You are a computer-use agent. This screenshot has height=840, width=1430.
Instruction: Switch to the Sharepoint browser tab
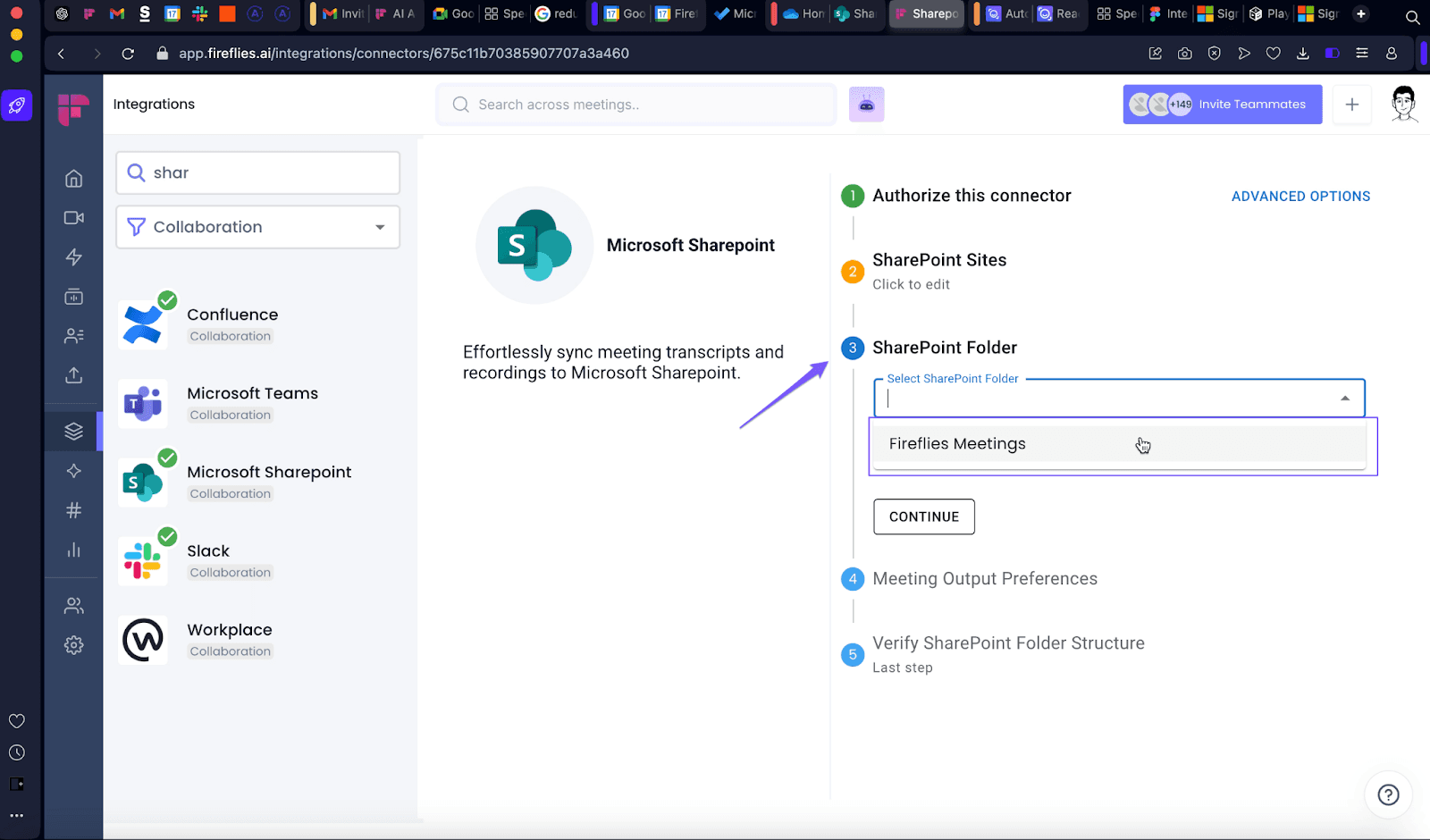click(927, 14)
